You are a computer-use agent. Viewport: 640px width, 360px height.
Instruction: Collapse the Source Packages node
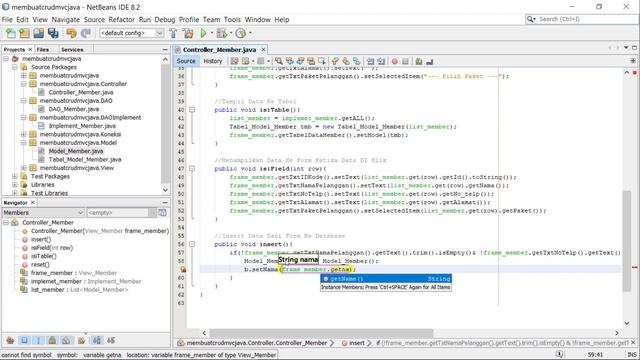(x=15, y=67)
